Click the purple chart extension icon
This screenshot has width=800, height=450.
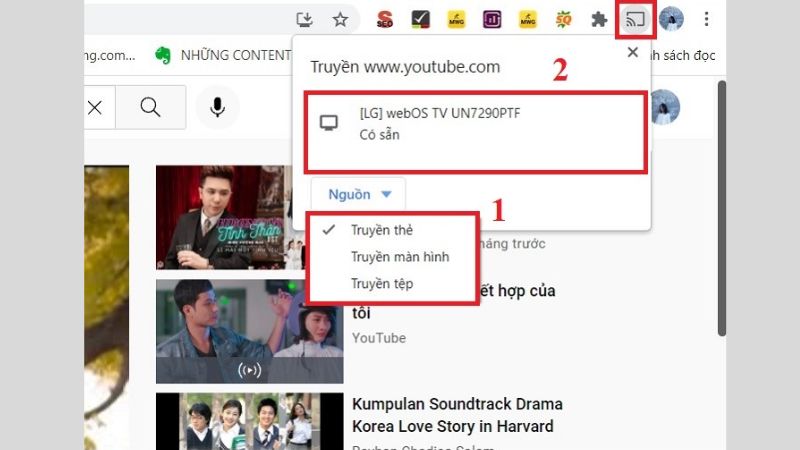click(x=492, y=19)
